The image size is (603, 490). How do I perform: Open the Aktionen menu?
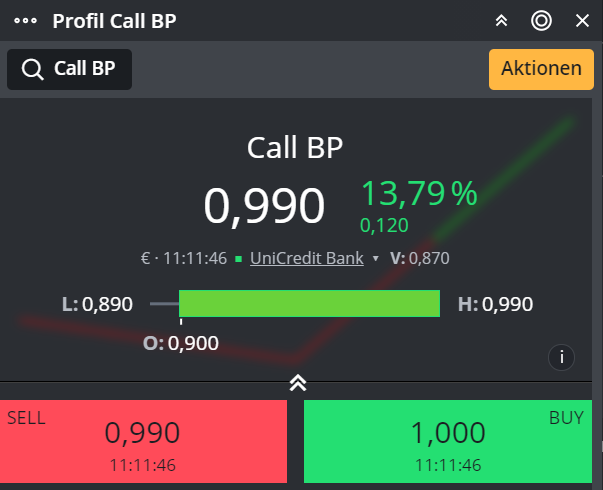pyautogui.click(x=540, y=68)
